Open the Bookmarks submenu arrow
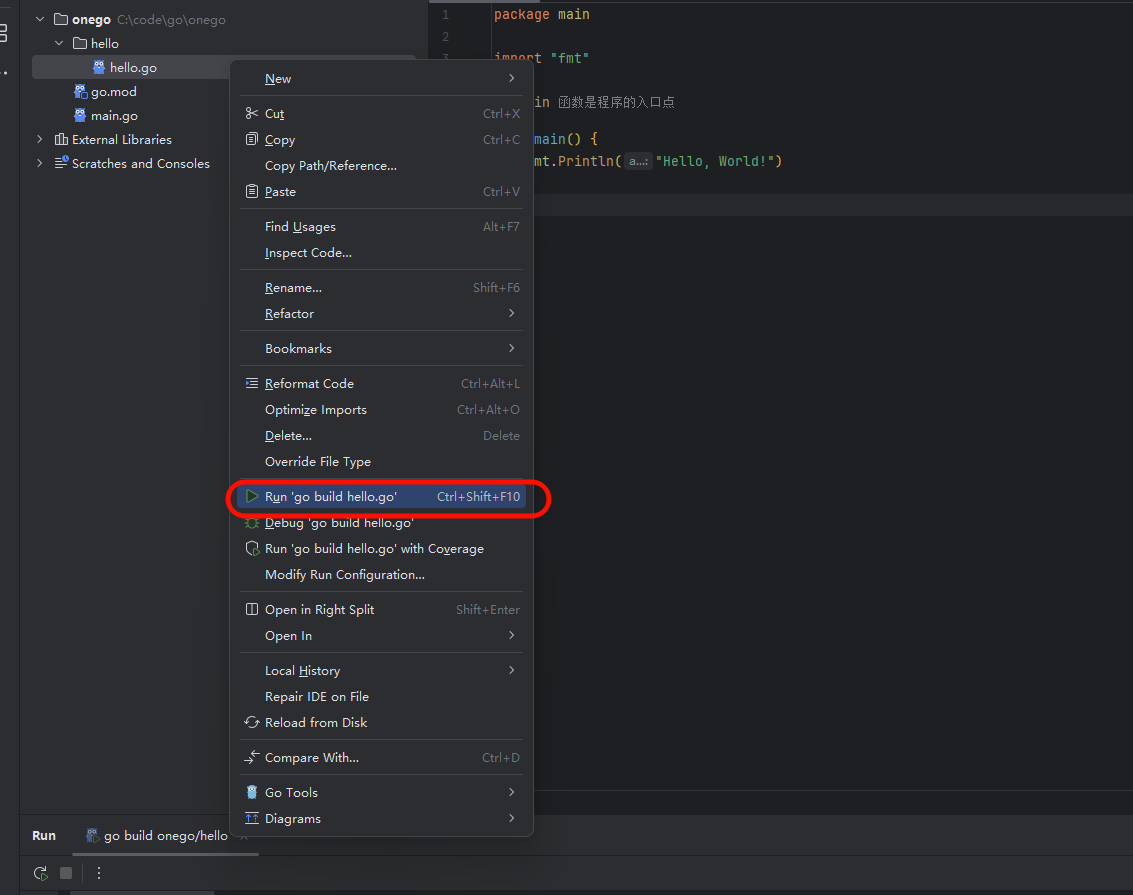Image resolution: width=1133 pixels, height=895 pixels. coord(512,348)
